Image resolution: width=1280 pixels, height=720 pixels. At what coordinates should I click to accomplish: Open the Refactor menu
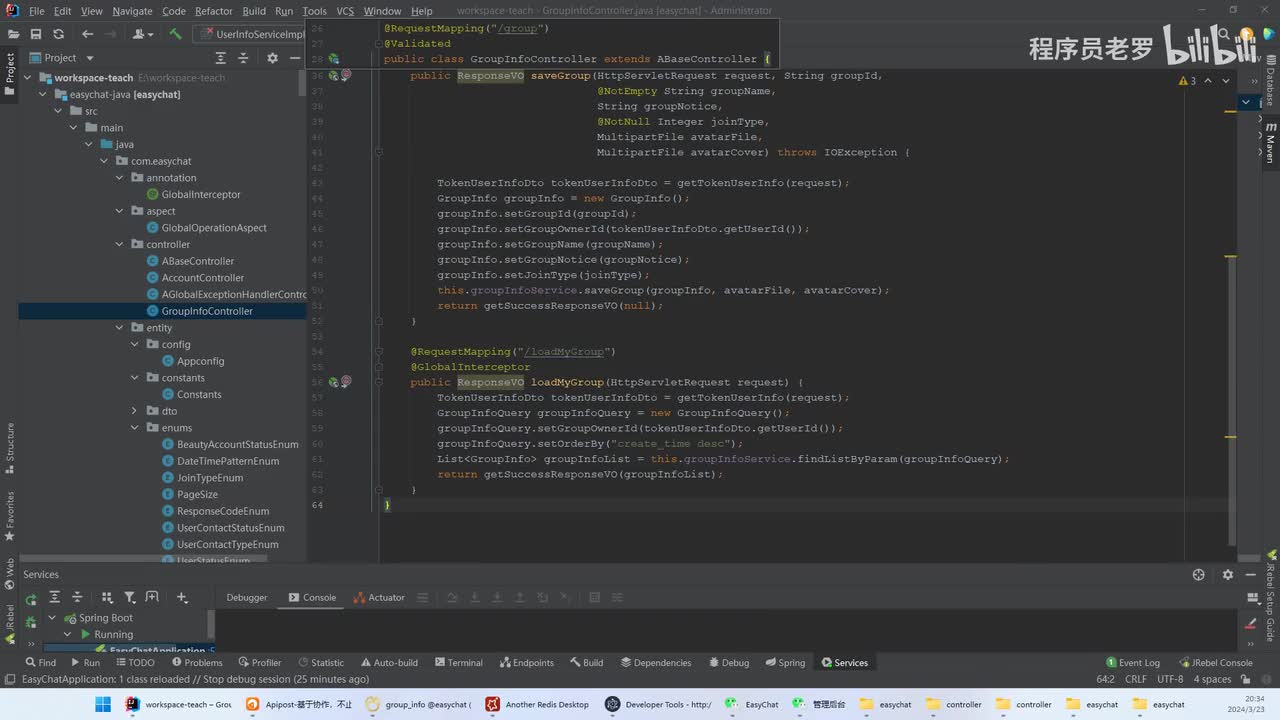click(x=214, y=11)
